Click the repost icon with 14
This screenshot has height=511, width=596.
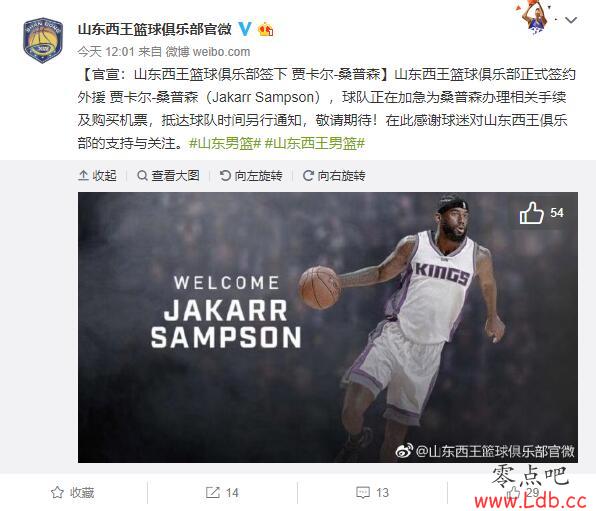click(222, 493)
